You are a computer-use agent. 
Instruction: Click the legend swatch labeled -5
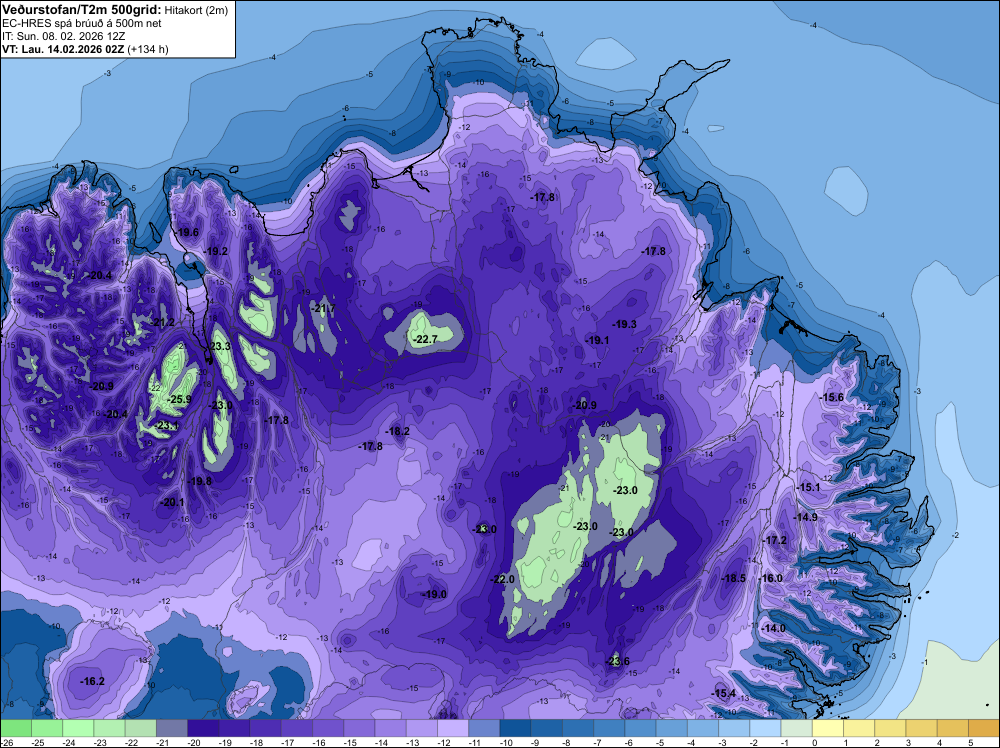pos(672,728)
